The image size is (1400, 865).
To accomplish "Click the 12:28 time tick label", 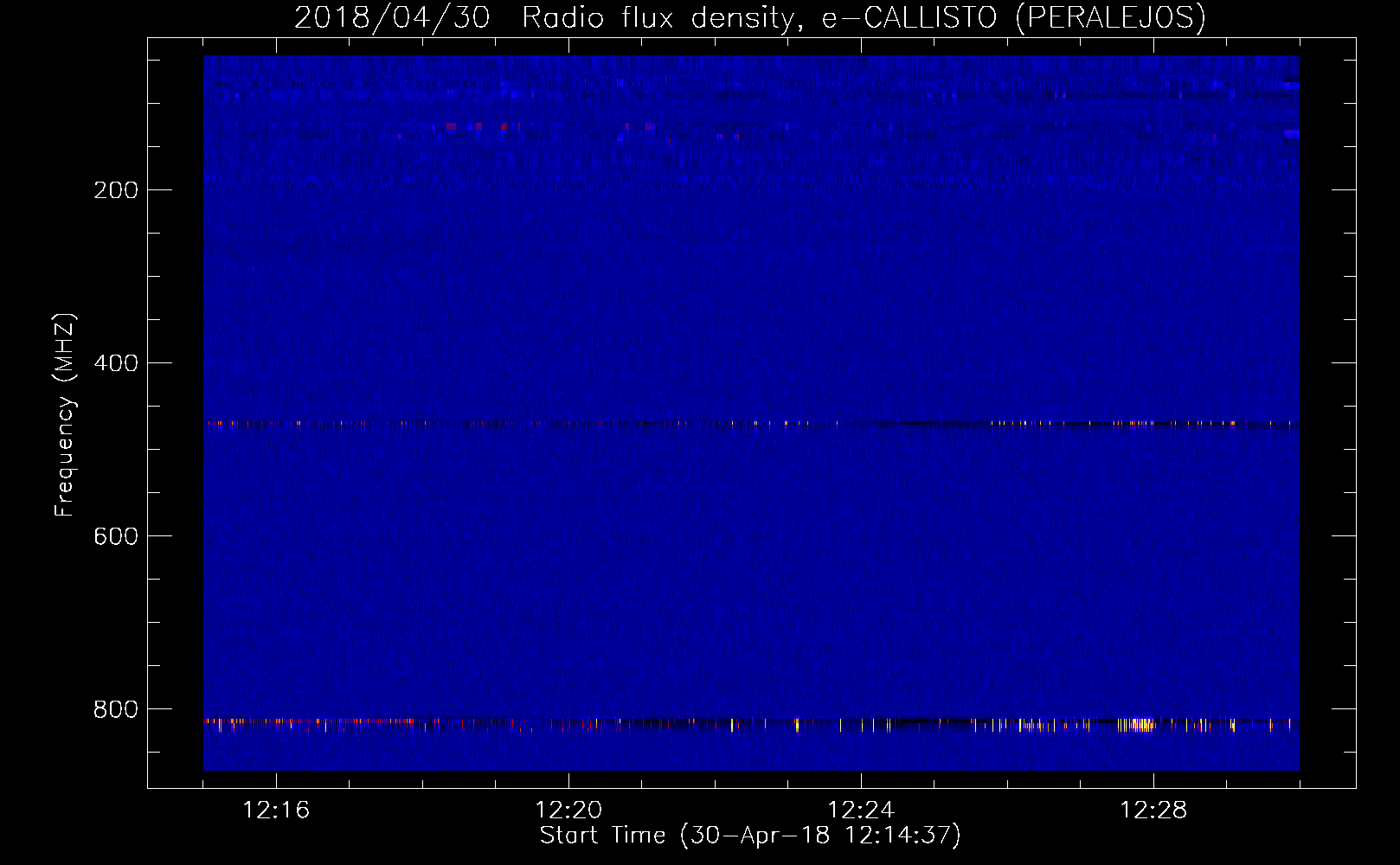I will pyautogui.click(x=1153, y=811).
